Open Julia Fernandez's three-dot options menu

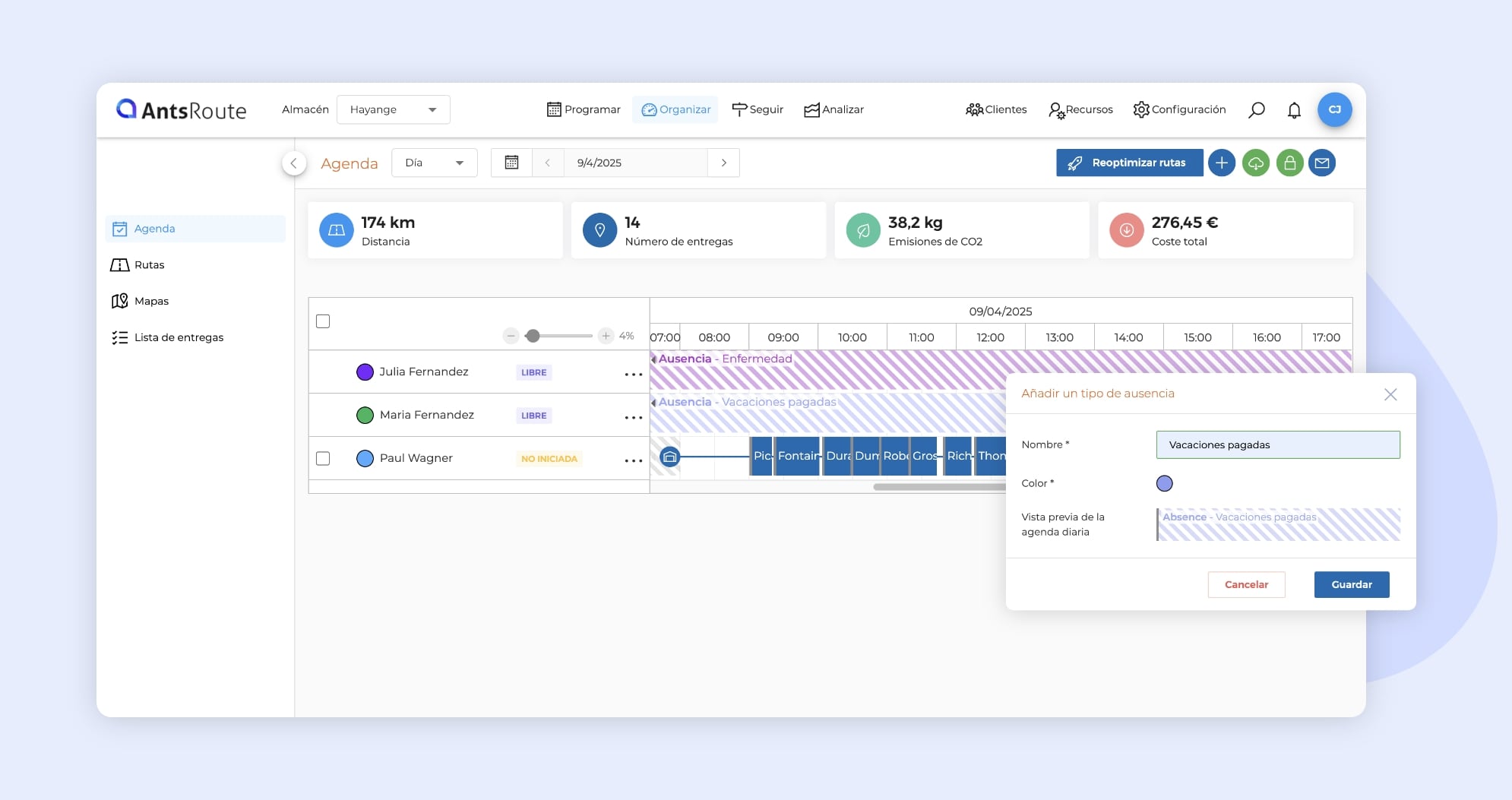click(633, 374)
